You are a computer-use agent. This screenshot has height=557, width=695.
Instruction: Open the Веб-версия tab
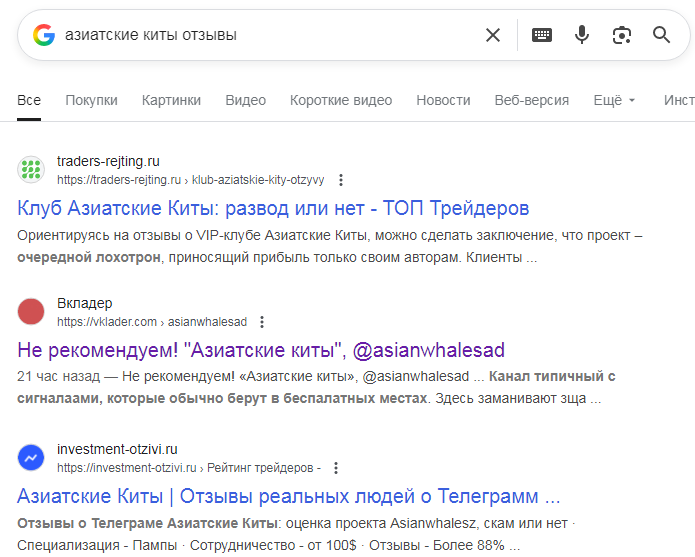click(x=531, y=100)
